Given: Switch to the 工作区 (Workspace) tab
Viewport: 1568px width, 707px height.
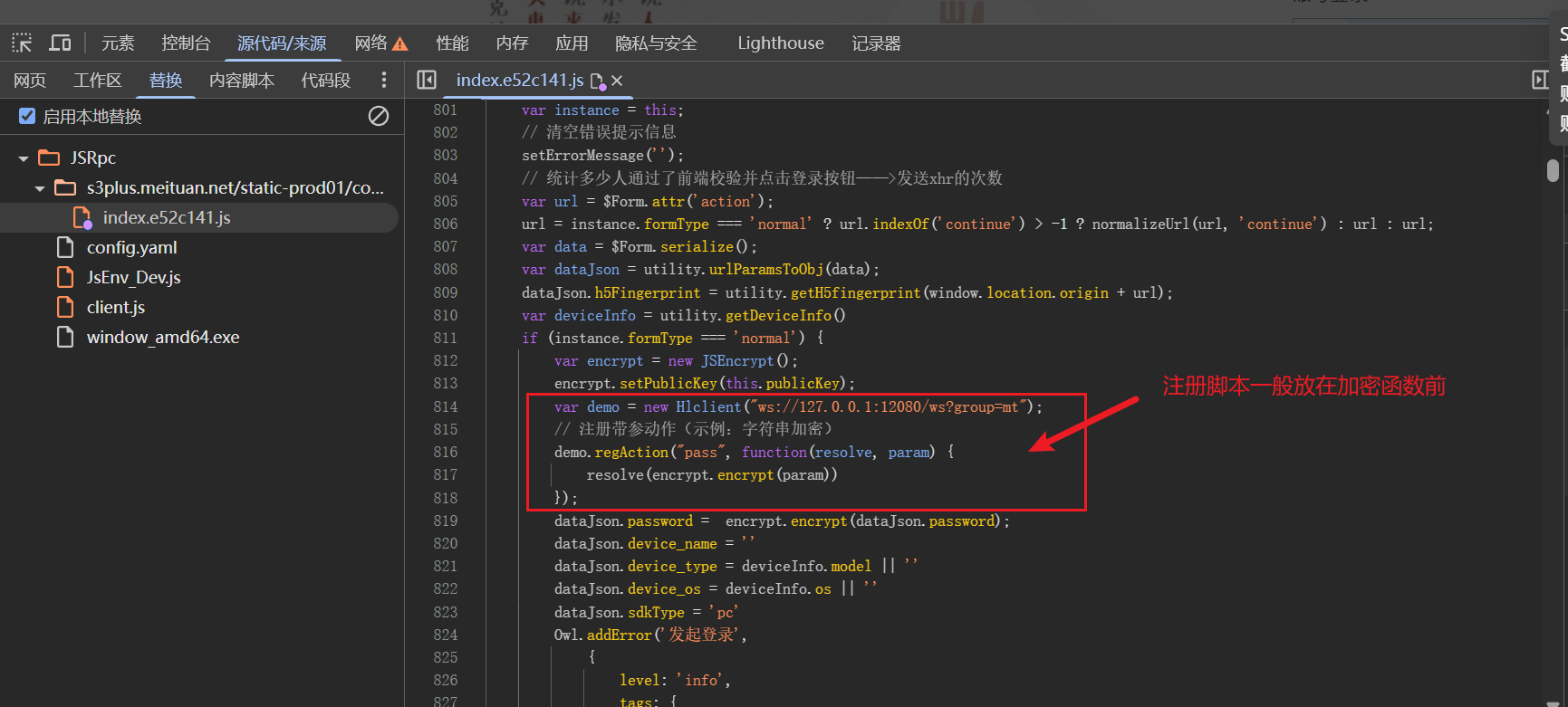Looking at the screenshot, I should click(97, 81).
